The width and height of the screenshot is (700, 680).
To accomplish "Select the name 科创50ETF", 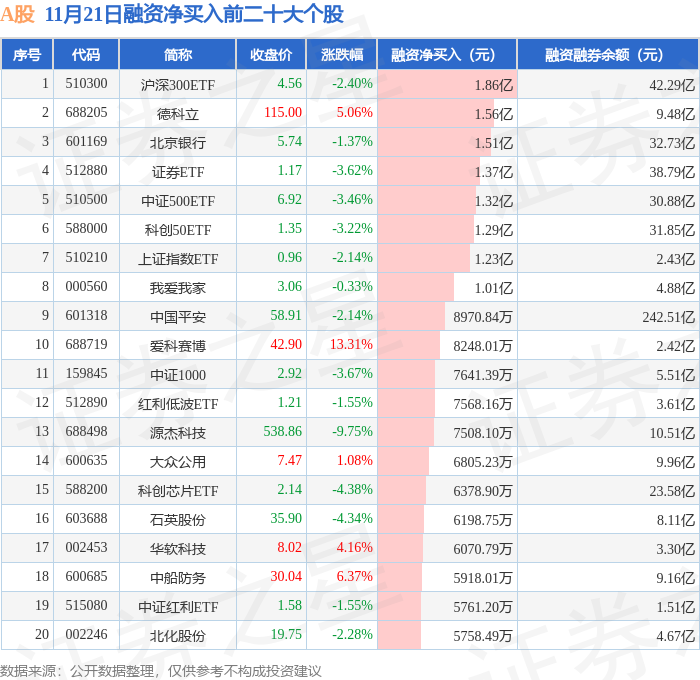I will (178, 230).
